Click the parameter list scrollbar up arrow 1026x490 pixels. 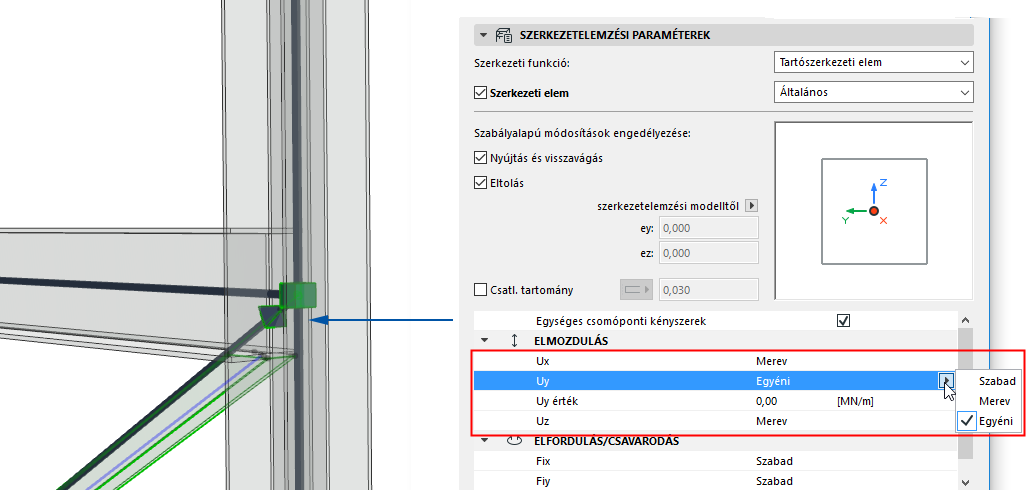pyautogui.click(x=964, y=321)
